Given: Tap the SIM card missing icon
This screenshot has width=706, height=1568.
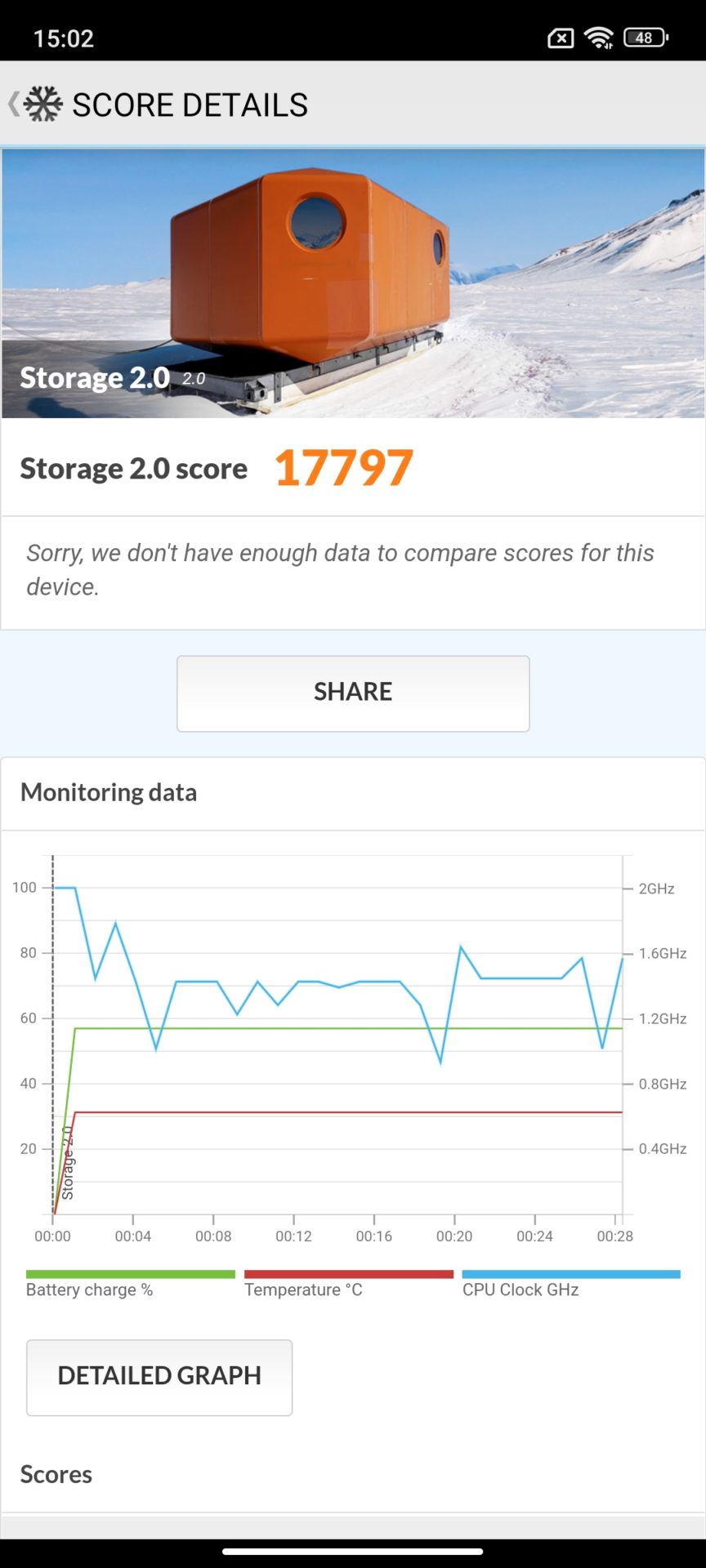Looking at the screenshot, I should (x=561, y=38).
